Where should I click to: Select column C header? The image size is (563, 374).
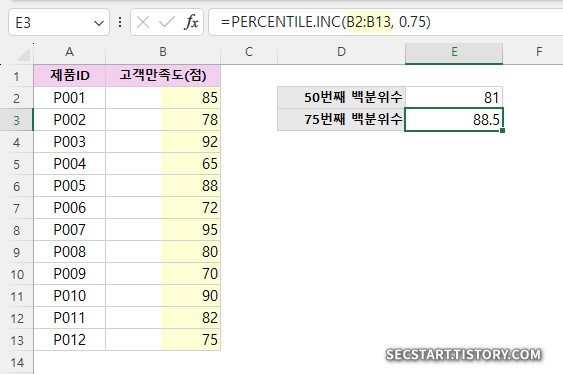(249, 52)
